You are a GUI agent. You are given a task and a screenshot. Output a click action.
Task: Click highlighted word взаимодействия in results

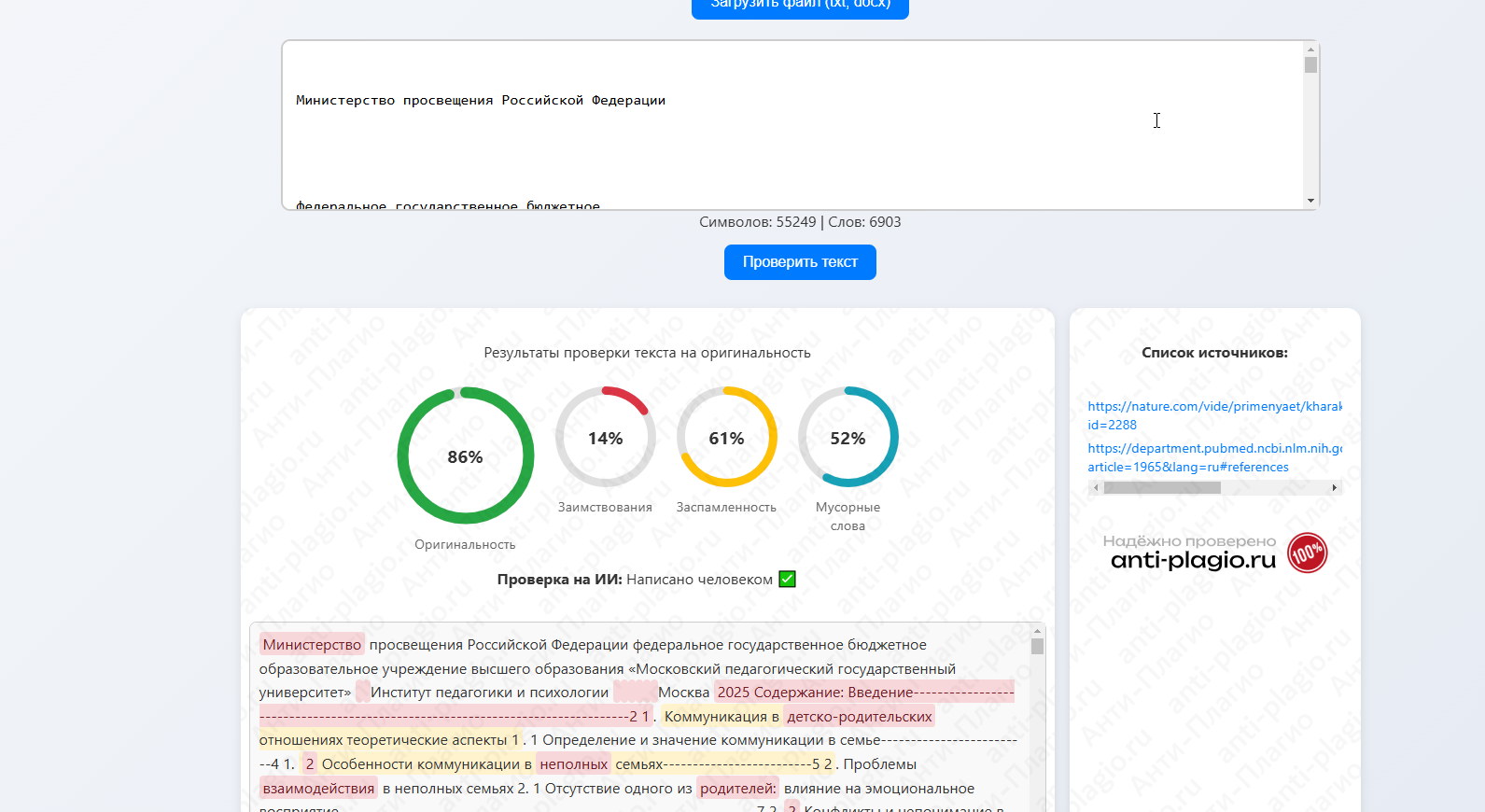pyautogui.click(x=318, y=788)
